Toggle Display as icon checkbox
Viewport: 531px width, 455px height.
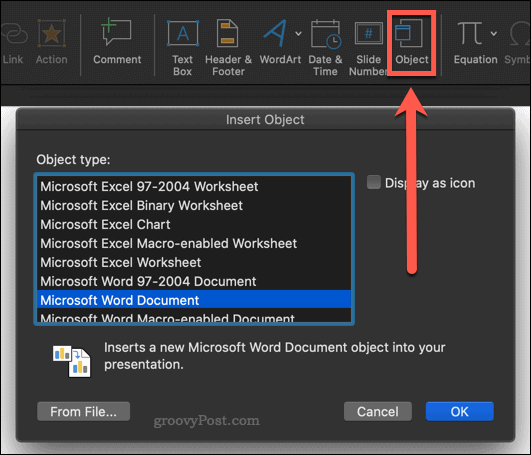[374, 182]
